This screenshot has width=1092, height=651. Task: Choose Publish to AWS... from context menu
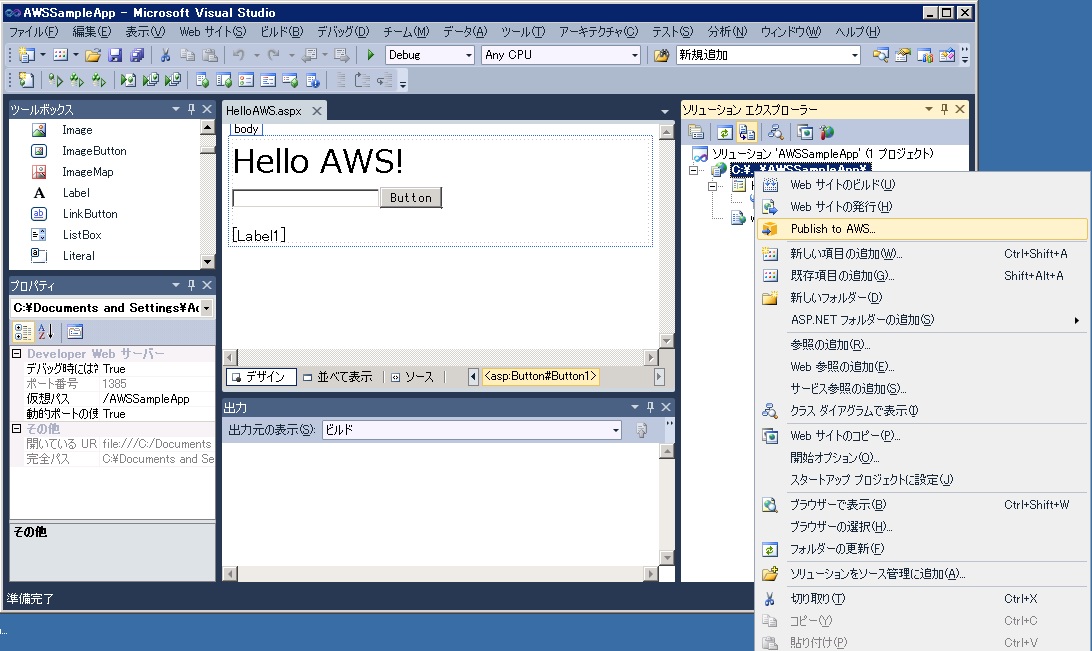pyautogui.click(x=922, y=229)
